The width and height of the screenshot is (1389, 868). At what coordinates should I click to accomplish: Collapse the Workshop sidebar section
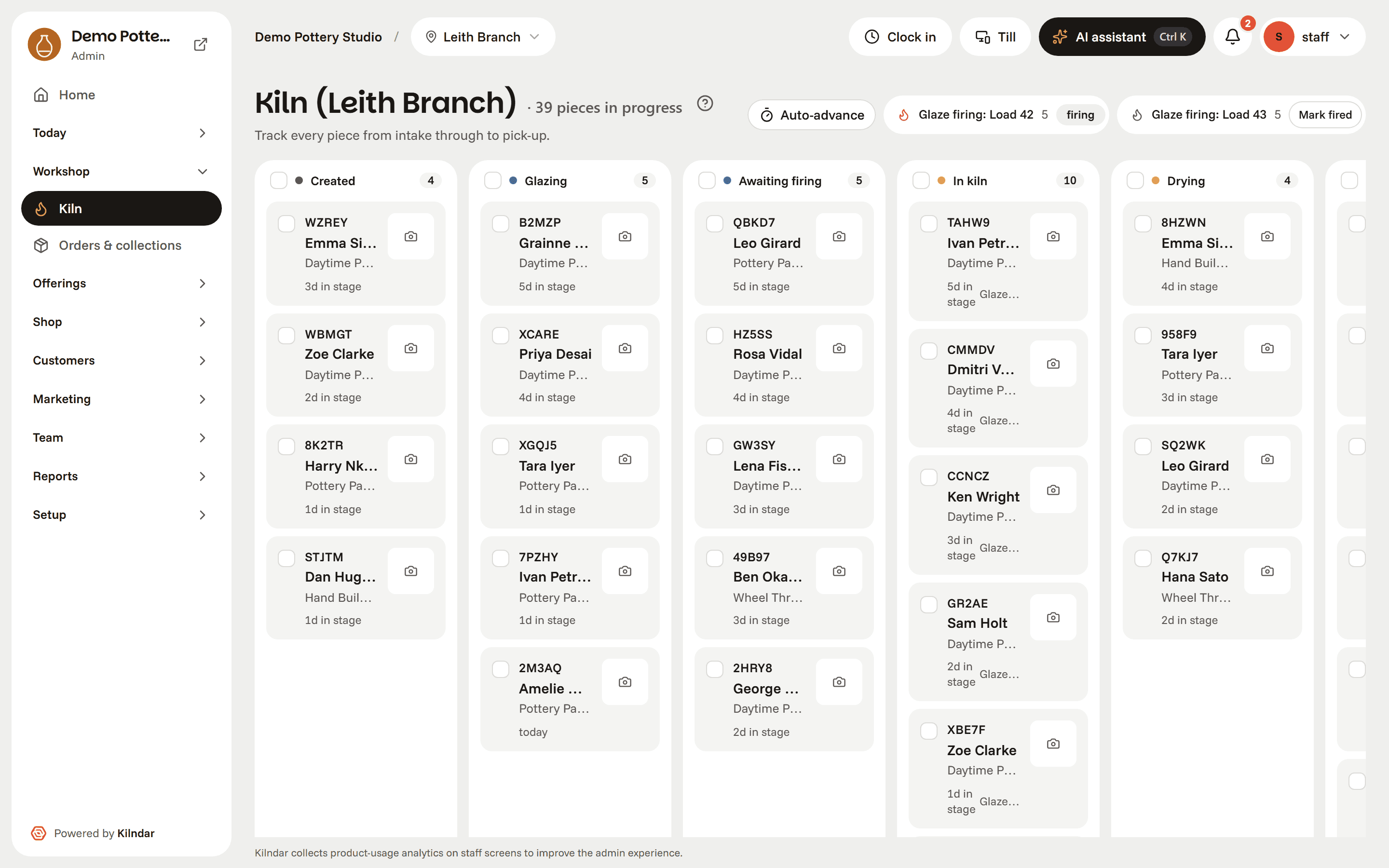(121, 171)
